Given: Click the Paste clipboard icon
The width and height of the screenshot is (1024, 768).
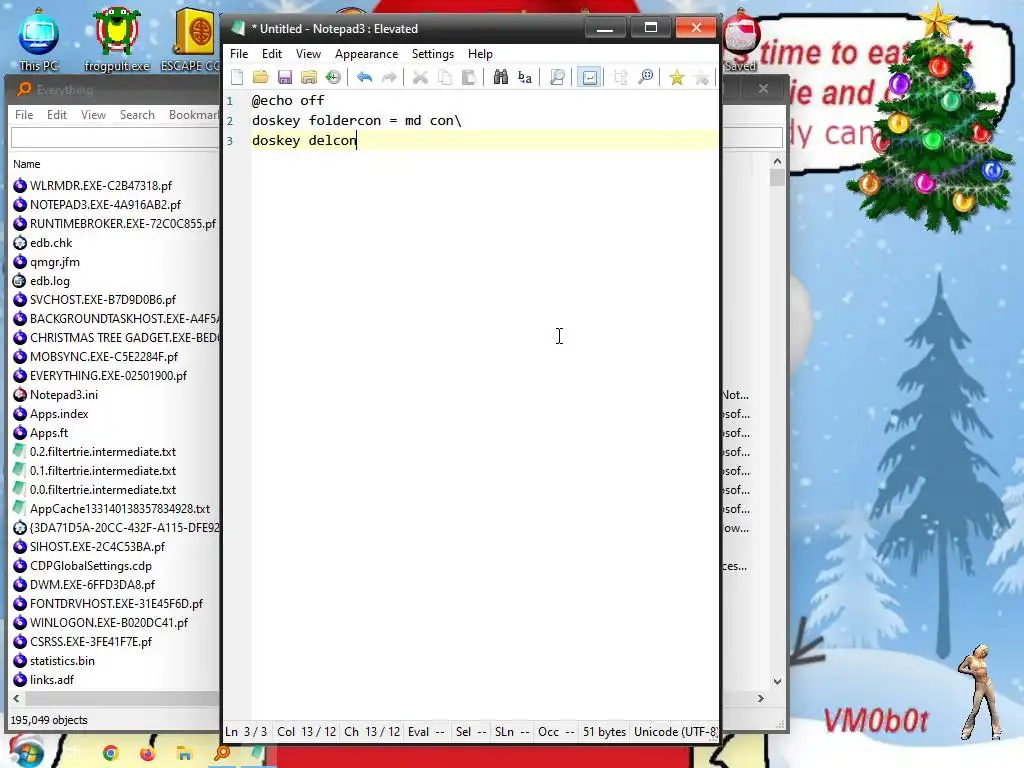Looking at the screenshot, I should click(x=468, y=77).
